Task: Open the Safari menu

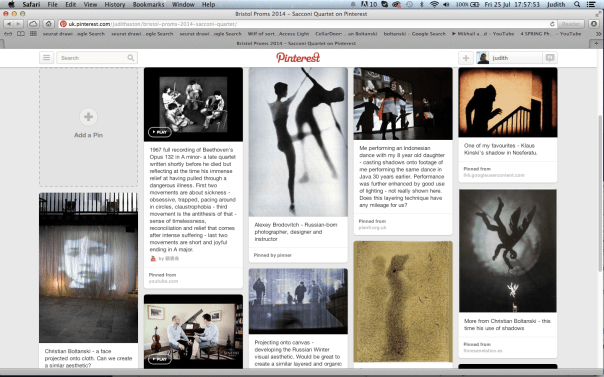Action: coord(31,4)
